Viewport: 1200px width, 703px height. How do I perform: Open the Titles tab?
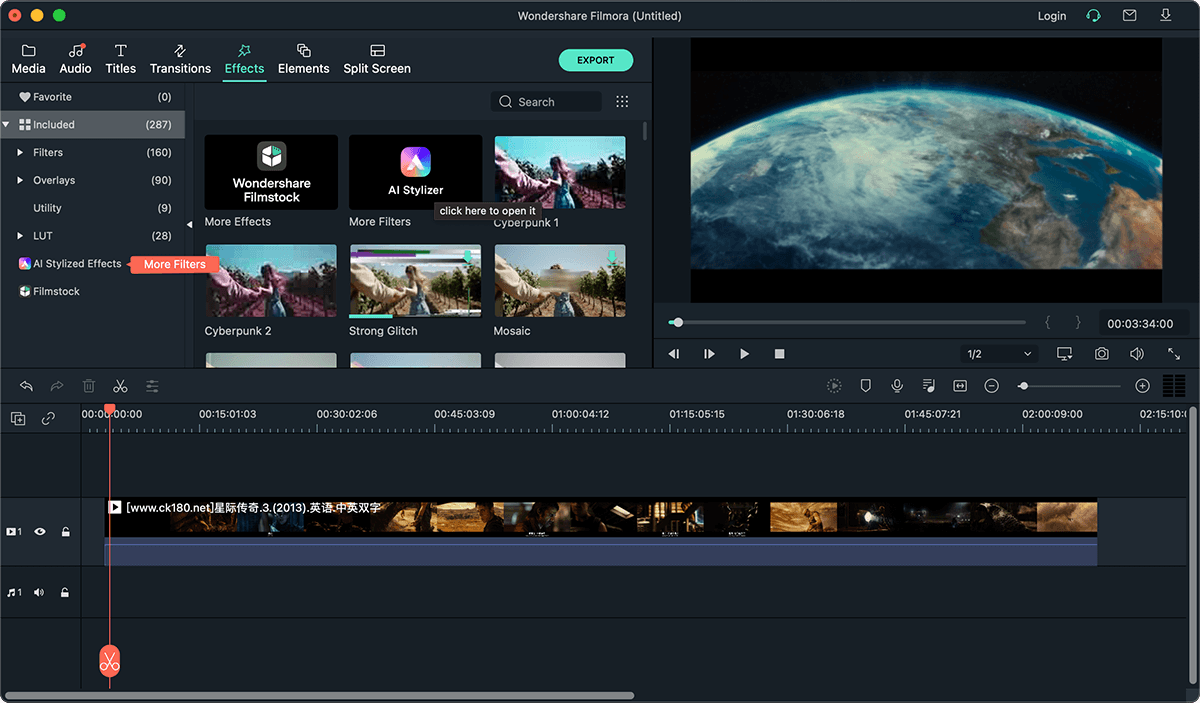(x=121, y=59)
